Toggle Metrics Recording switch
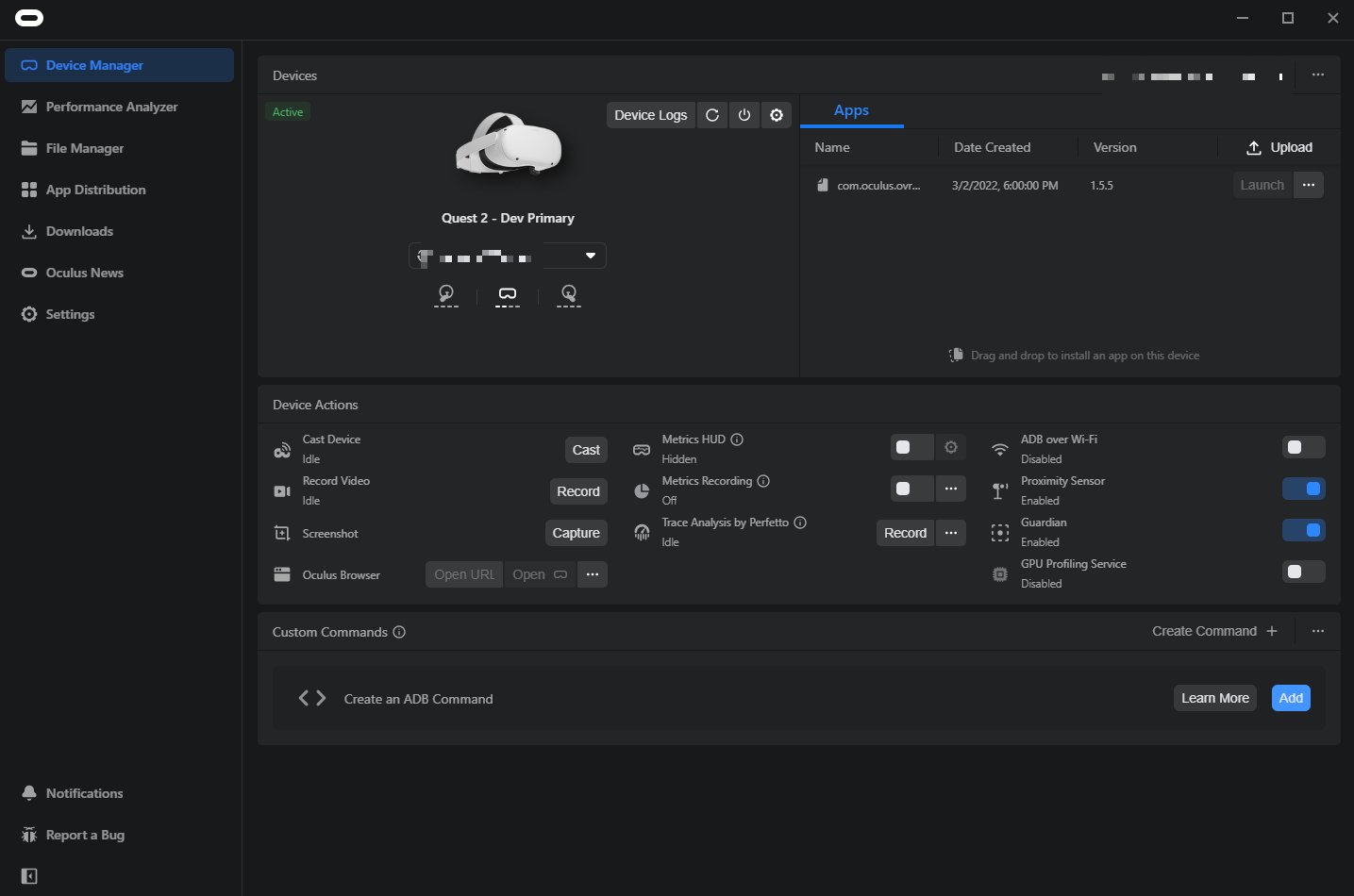The image size is (1354, 896). (911, 489)
